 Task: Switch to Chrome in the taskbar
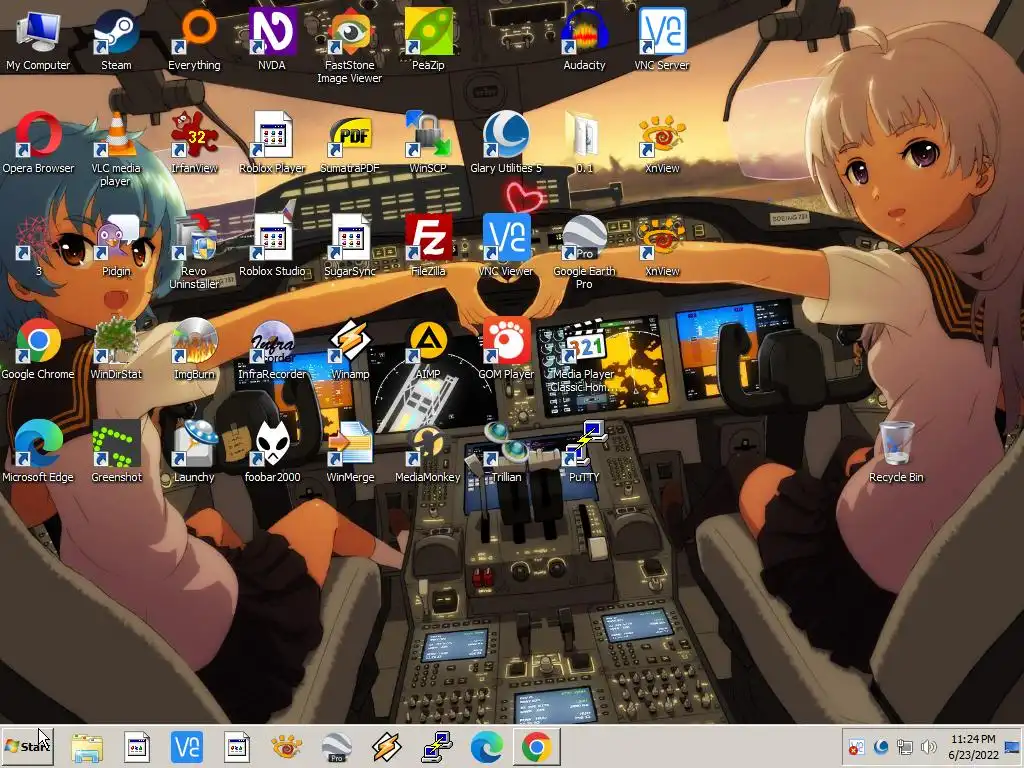click(536, 747)
